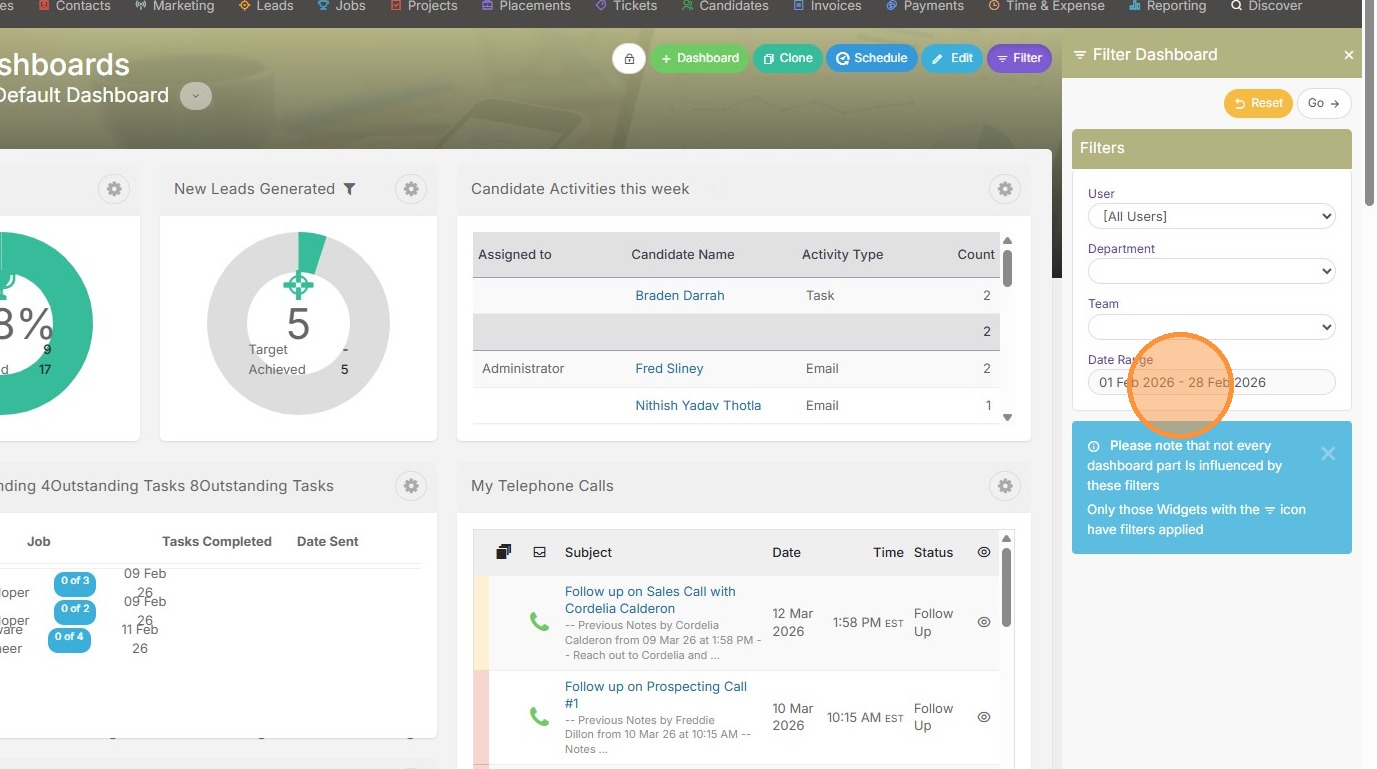Viewport: 1377px width, 769px height.
Task: Open Candidate Activities widget settings gear
Action: click(1005, 189)
